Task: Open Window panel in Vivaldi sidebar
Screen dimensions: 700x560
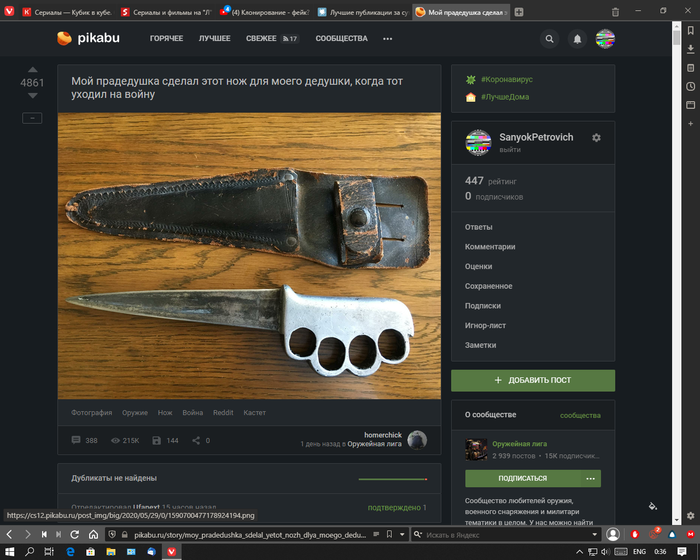Action: point(690,105)
